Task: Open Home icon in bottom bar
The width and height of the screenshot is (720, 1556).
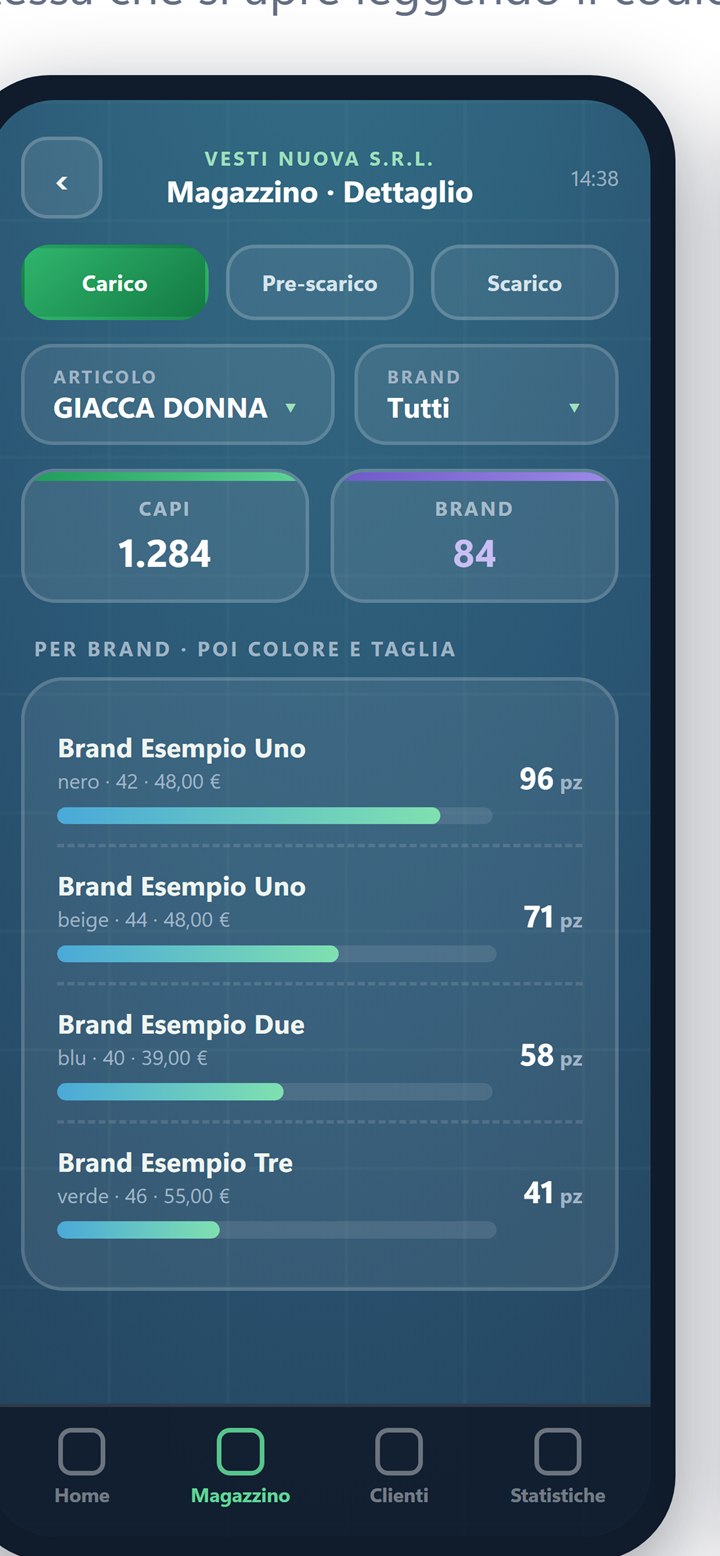Action: pyautogui.click(x=82, y=1451)
